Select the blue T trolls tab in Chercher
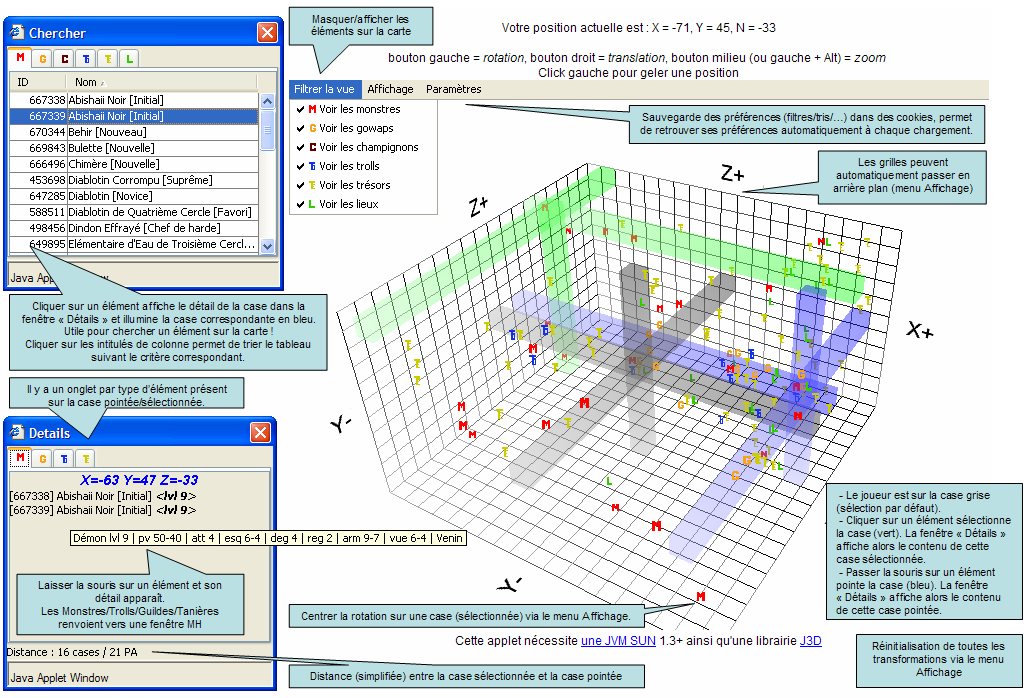 click(x=86, y=58)
